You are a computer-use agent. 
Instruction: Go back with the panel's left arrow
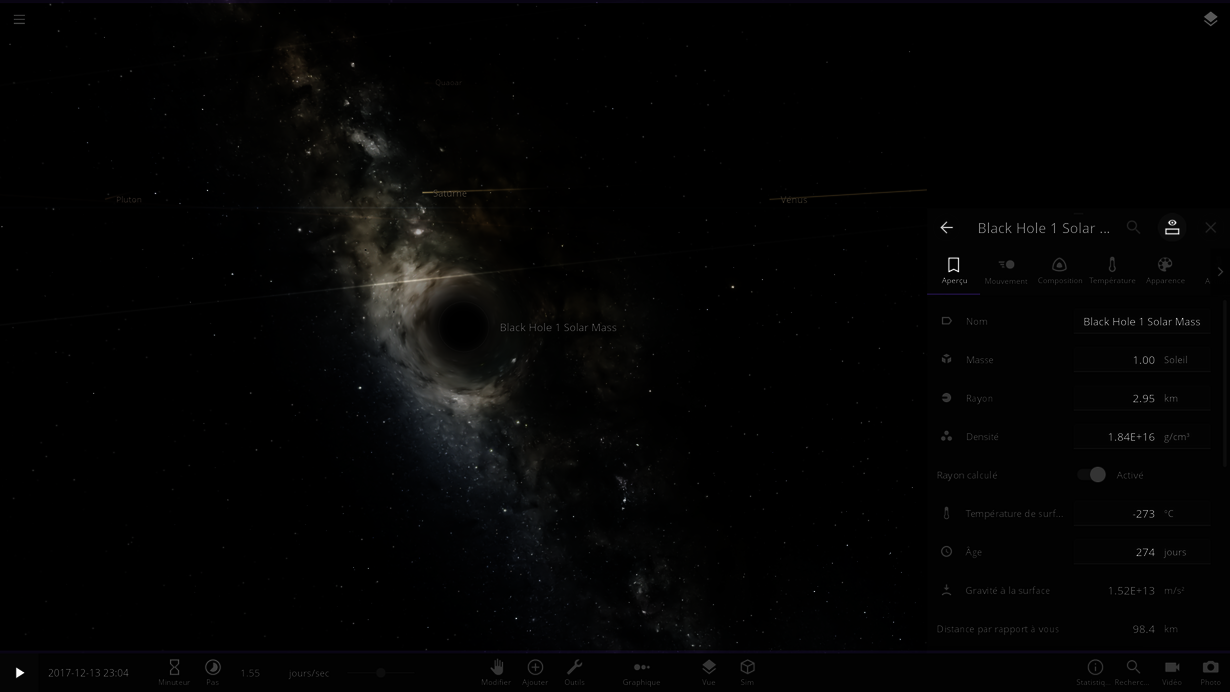point(947,228)
